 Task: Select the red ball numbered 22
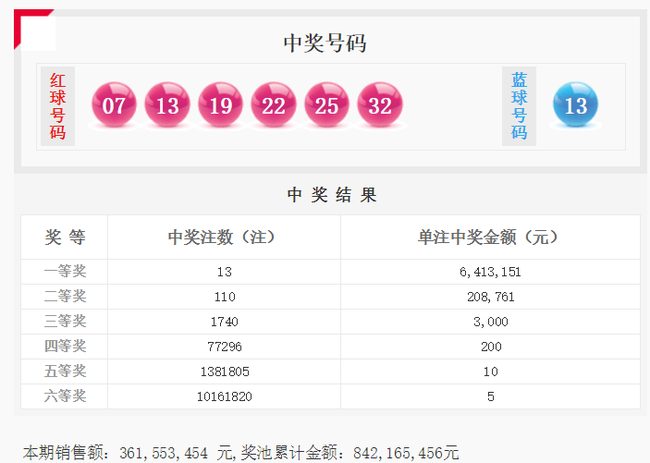pos(273,105)
